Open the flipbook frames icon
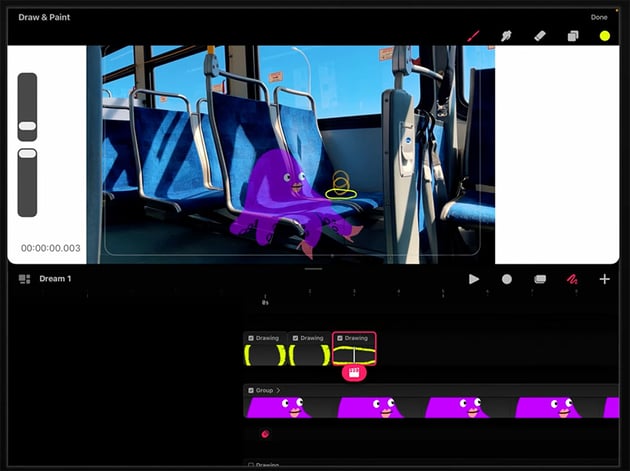Screen dimensions: 630x471 point(540,279)
